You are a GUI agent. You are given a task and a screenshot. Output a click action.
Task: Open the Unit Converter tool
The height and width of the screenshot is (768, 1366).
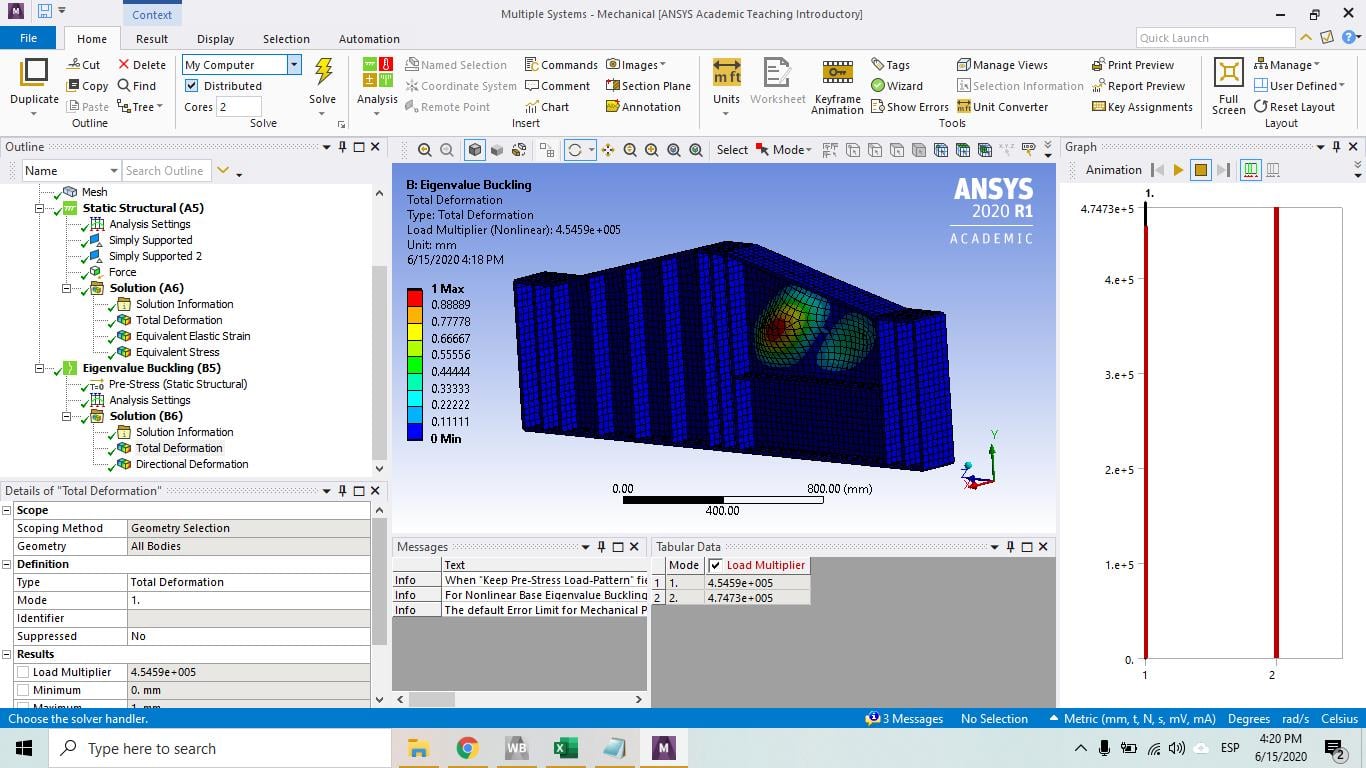[x=1002, y=107]
